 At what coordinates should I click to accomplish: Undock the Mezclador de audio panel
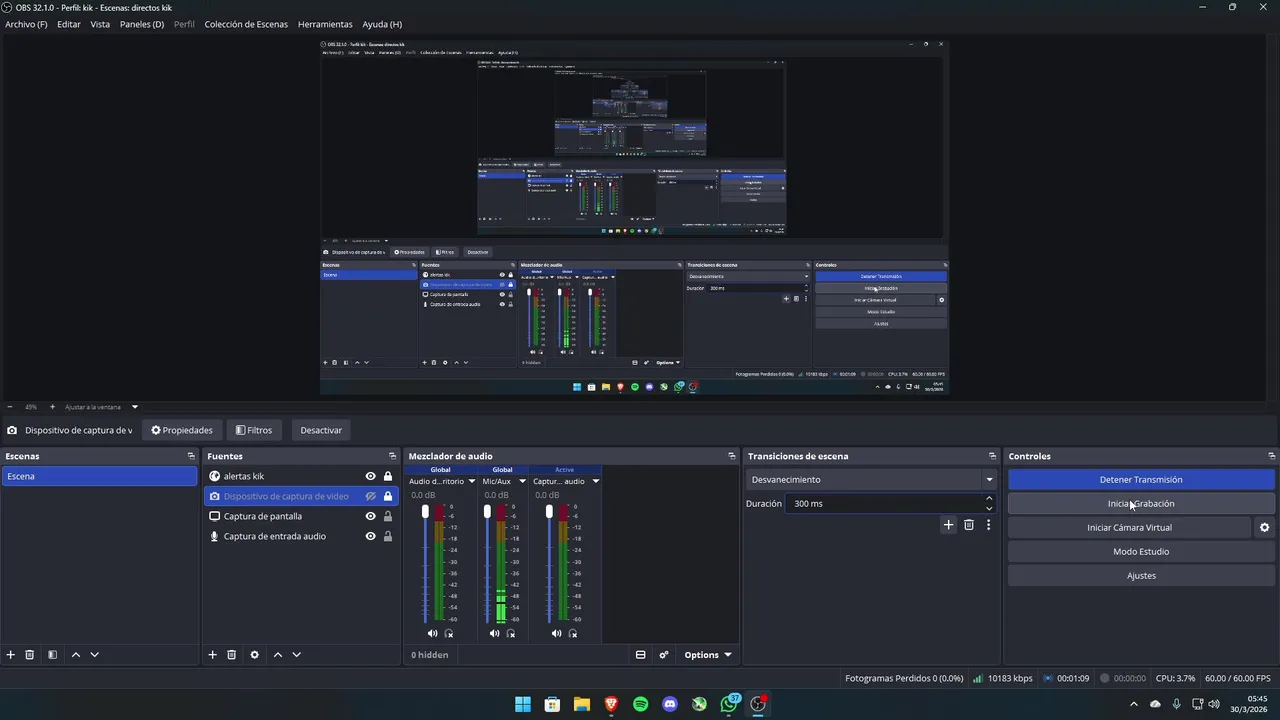[731, 456]
